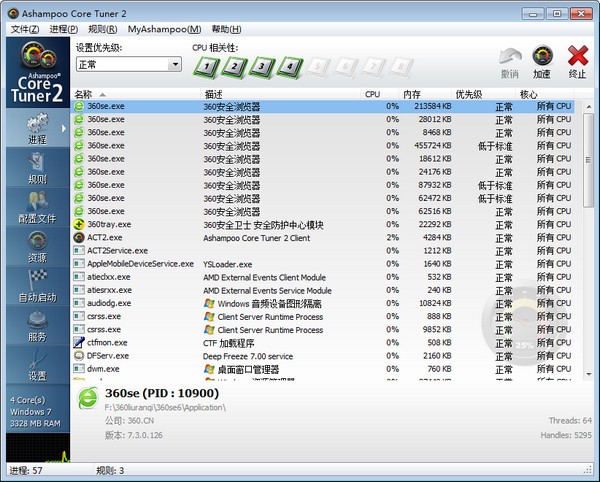Click the large 360se icon in details panel

click(88, 398)
